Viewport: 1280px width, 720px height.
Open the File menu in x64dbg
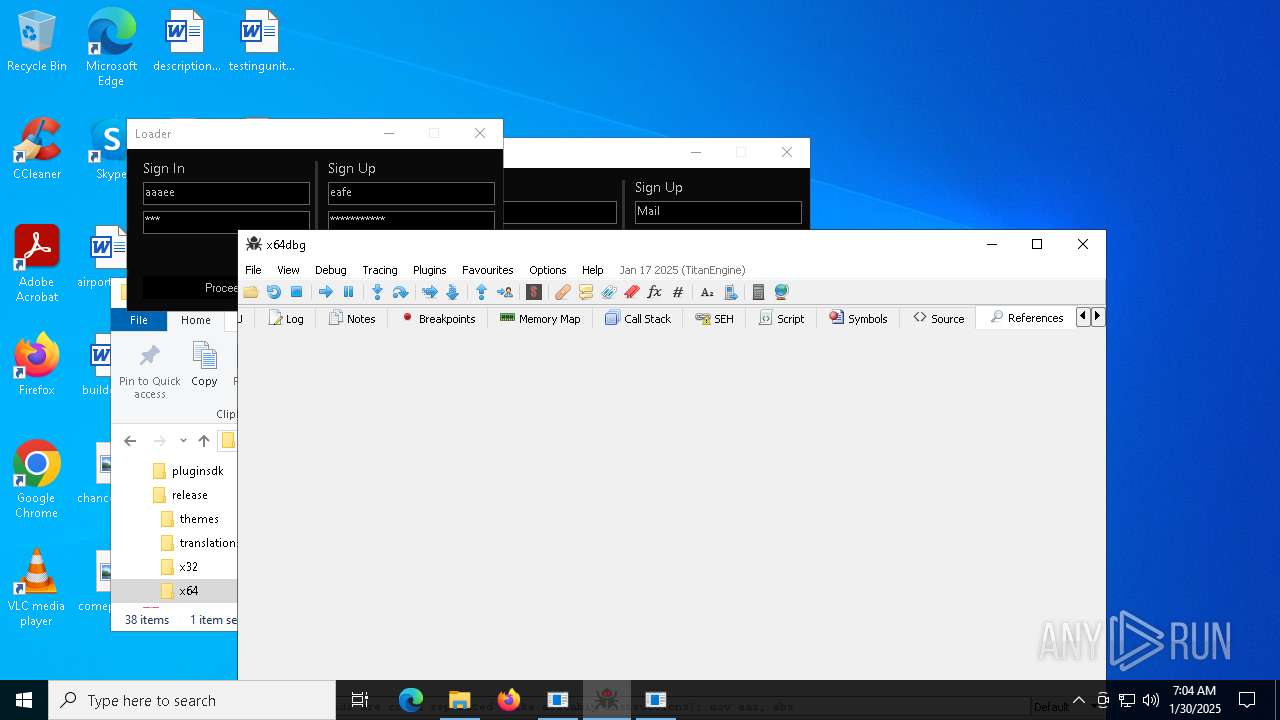(x=253, y=270)
